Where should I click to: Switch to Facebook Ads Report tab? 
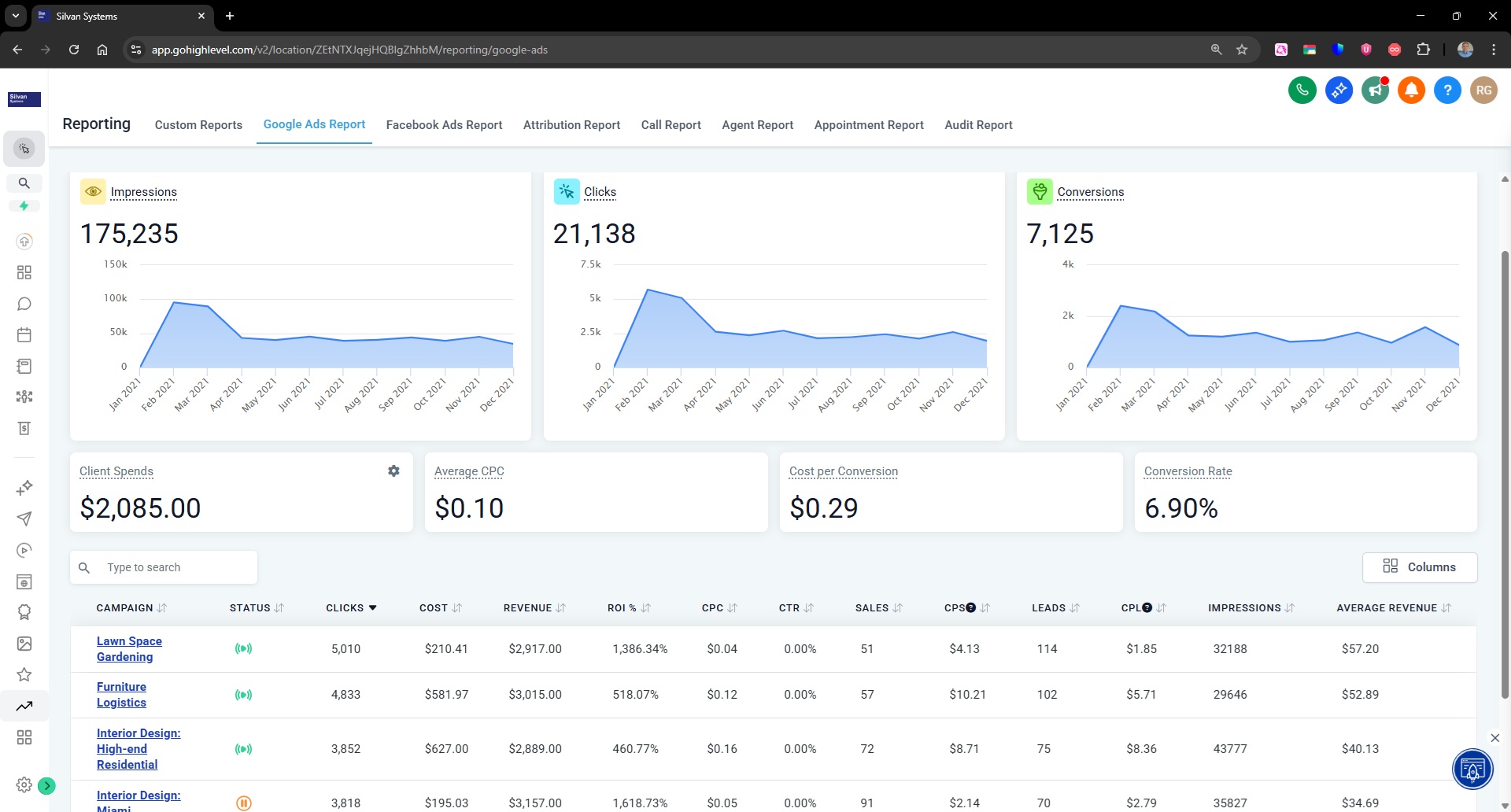coord(444,125)
